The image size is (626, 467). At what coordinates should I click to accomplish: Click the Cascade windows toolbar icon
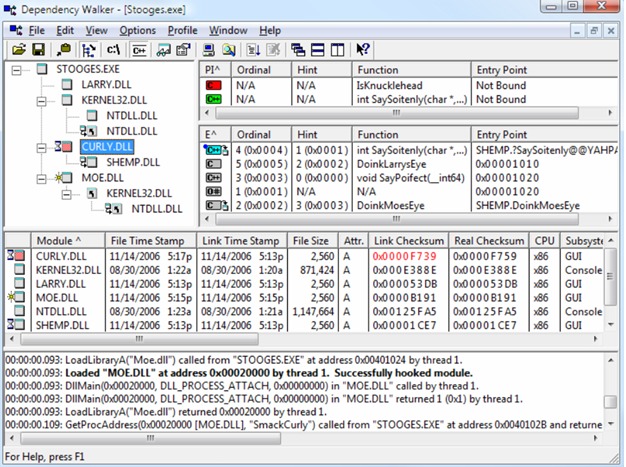click(x=298, y=50)
